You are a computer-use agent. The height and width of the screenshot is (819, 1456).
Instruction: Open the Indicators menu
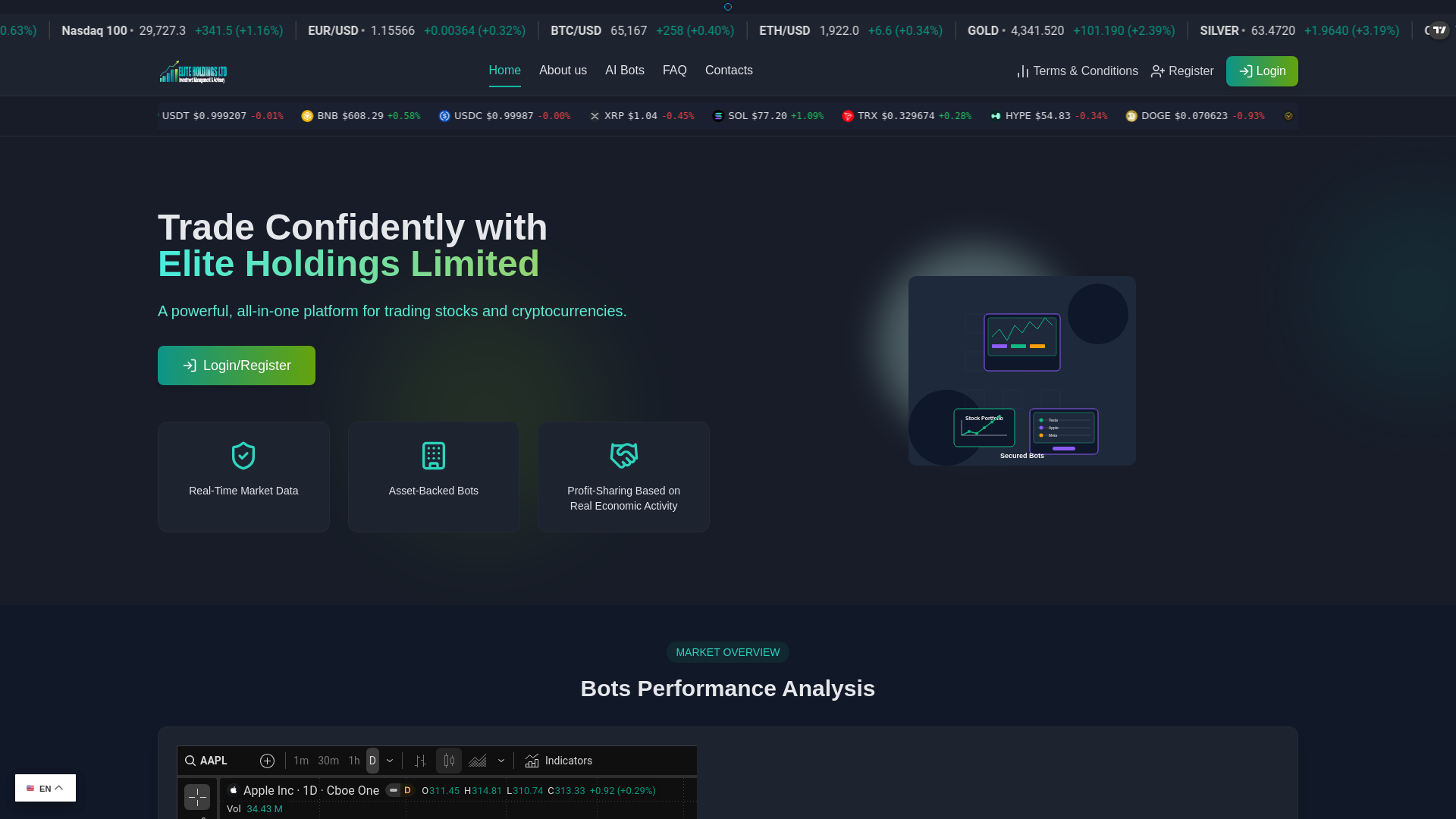click(559, 761)
